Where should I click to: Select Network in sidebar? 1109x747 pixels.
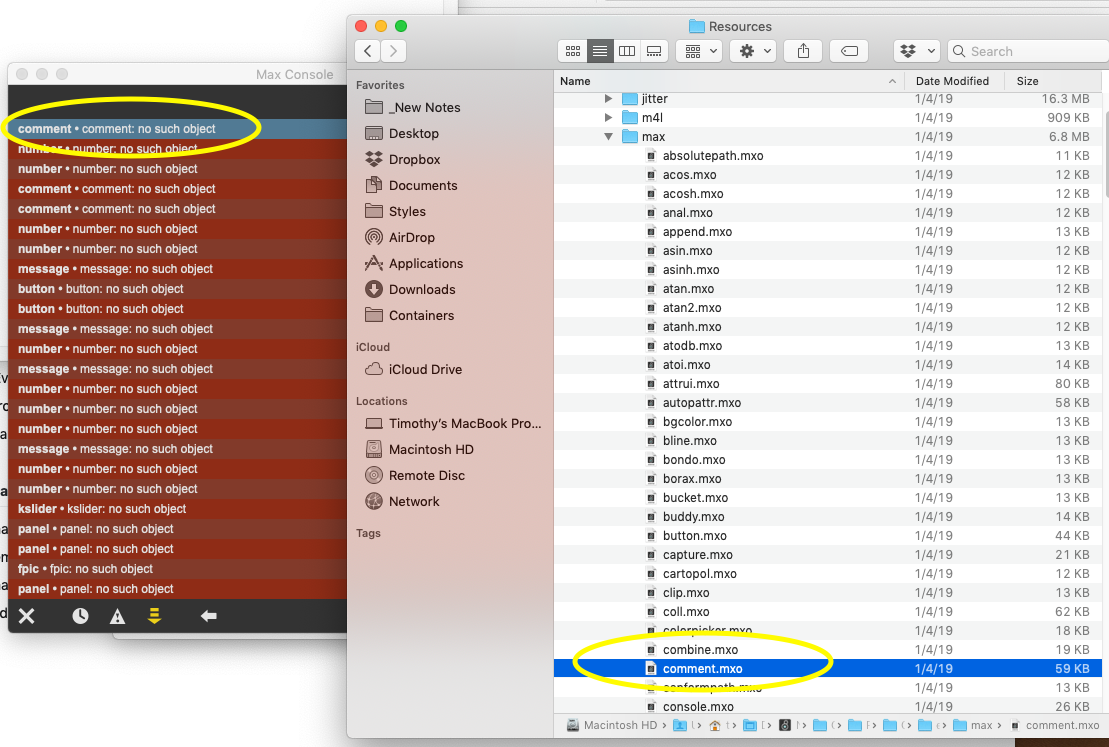click(402, 502)
